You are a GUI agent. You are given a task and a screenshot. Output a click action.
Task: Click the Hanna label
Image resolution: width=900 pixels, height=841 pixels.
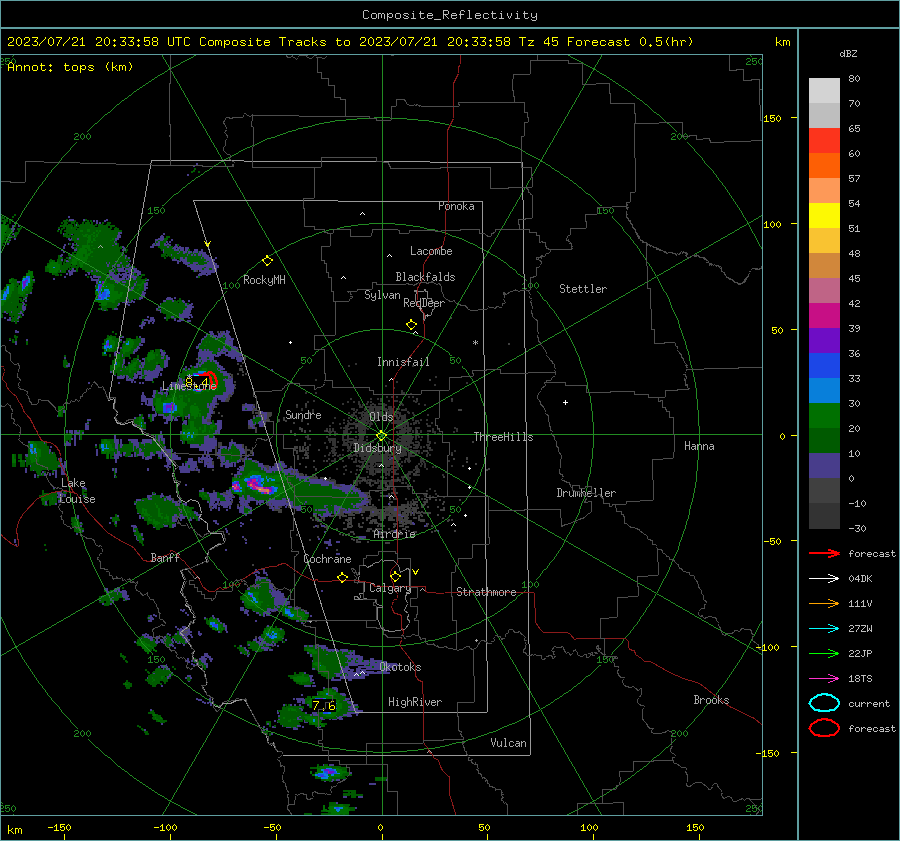click(x=699, y=446)
